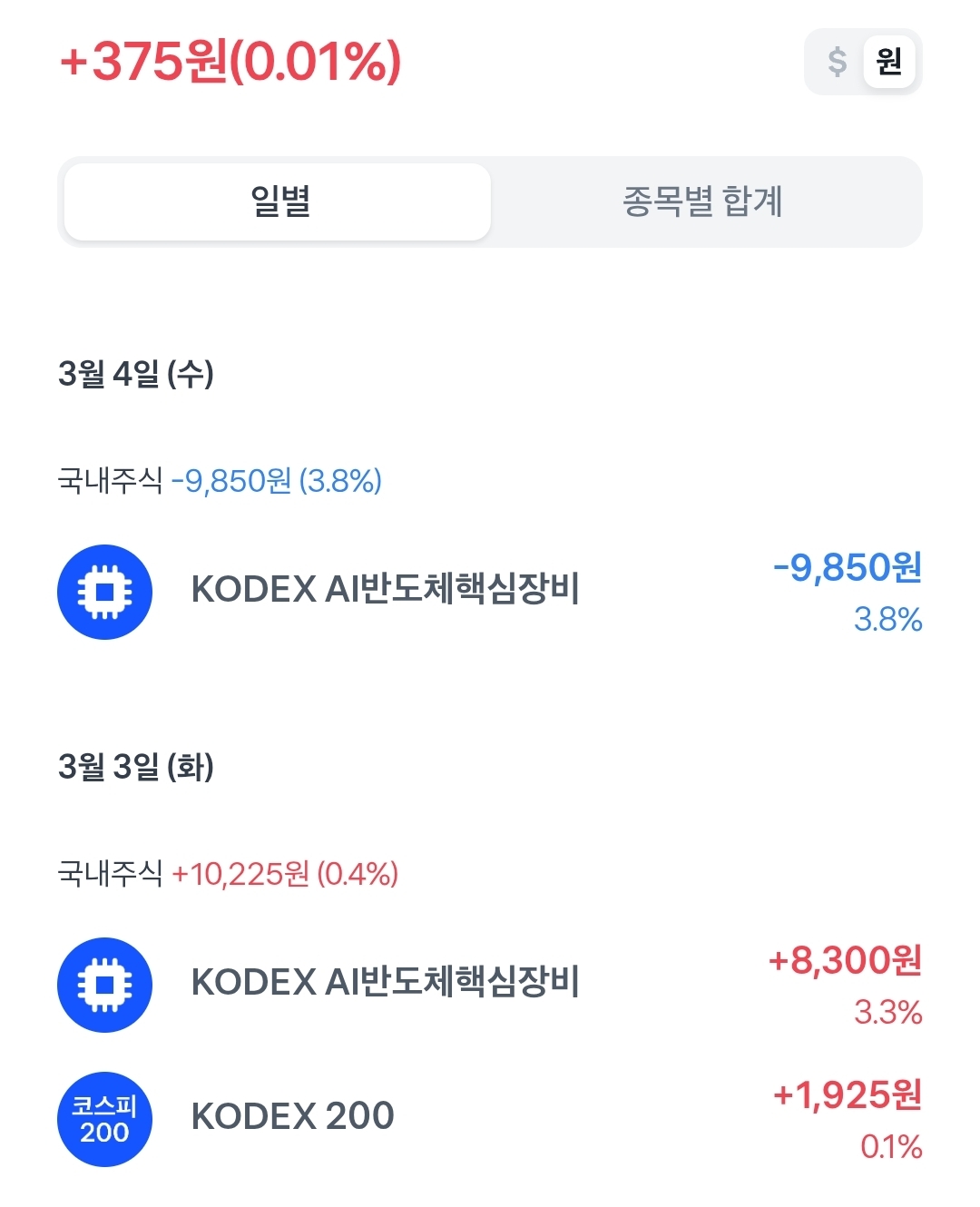Tap the 3.3% return percentage

887,1012
